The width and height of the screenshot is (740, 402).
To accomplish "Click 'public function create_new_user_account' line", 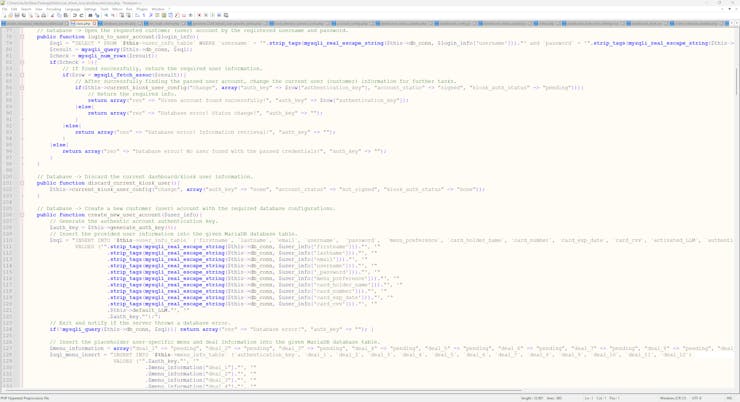I will click(119, 215).
